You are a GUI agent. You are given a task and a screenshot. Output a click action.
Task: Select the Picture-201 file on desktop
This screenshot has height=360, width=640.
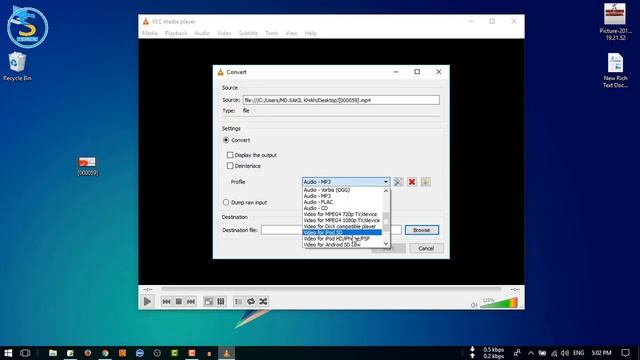click(616, 22)
